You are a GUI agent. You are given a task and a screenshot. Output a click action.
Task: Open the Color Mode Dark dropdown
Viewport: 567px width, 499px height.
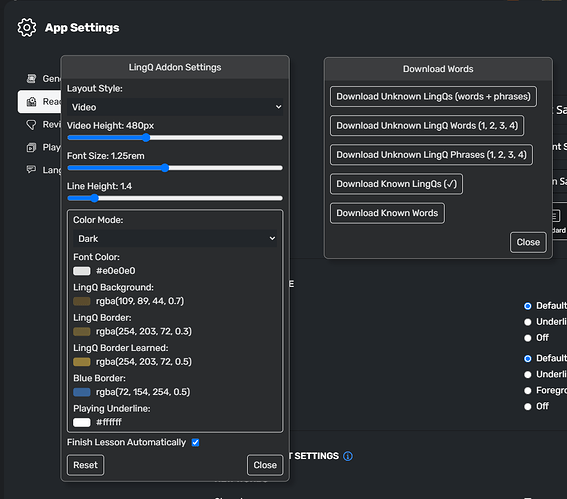coord(175,239)
